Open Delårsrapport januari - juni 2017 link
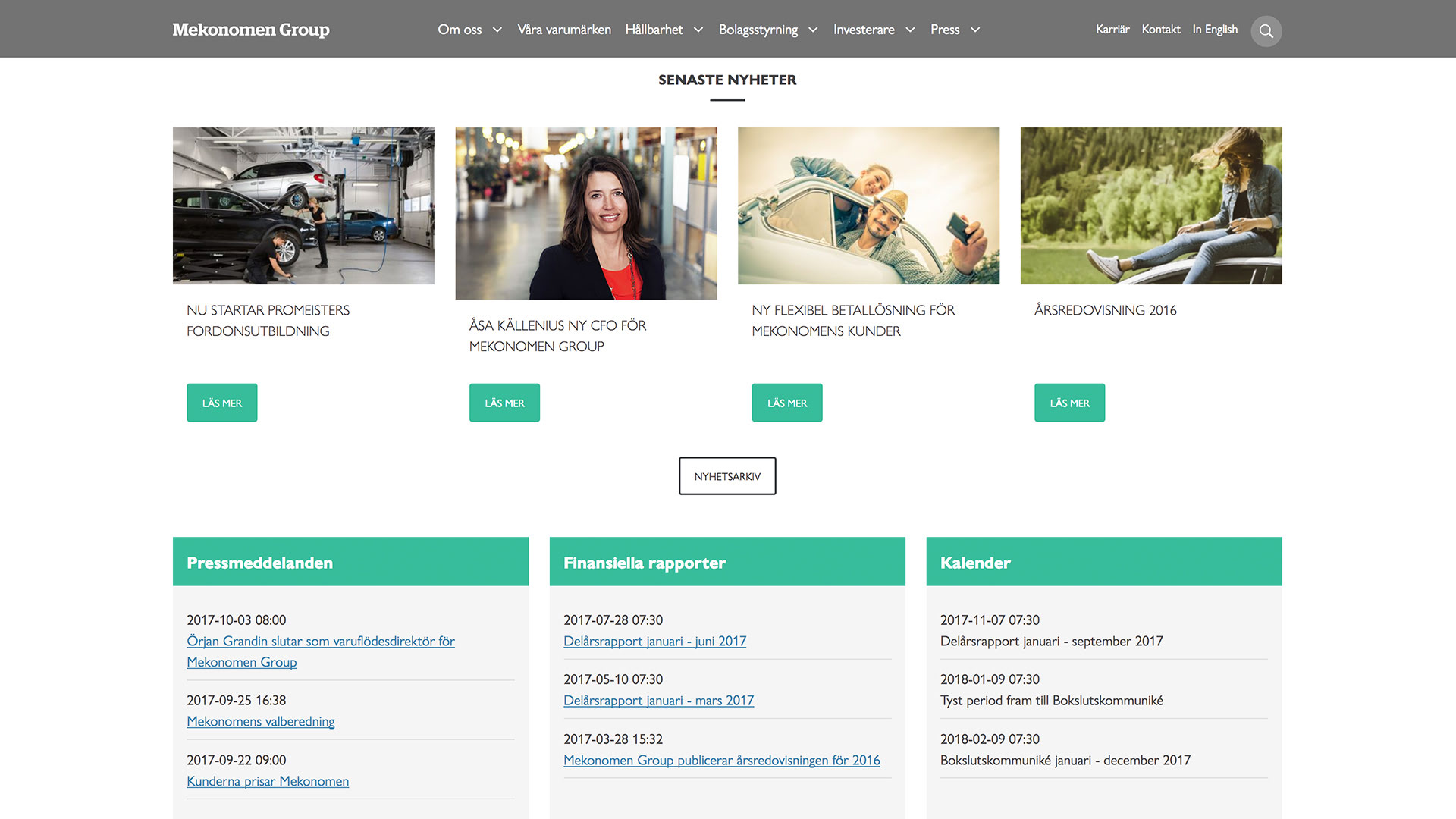Viewport: 1456px width, 819px height. (654, 641)
